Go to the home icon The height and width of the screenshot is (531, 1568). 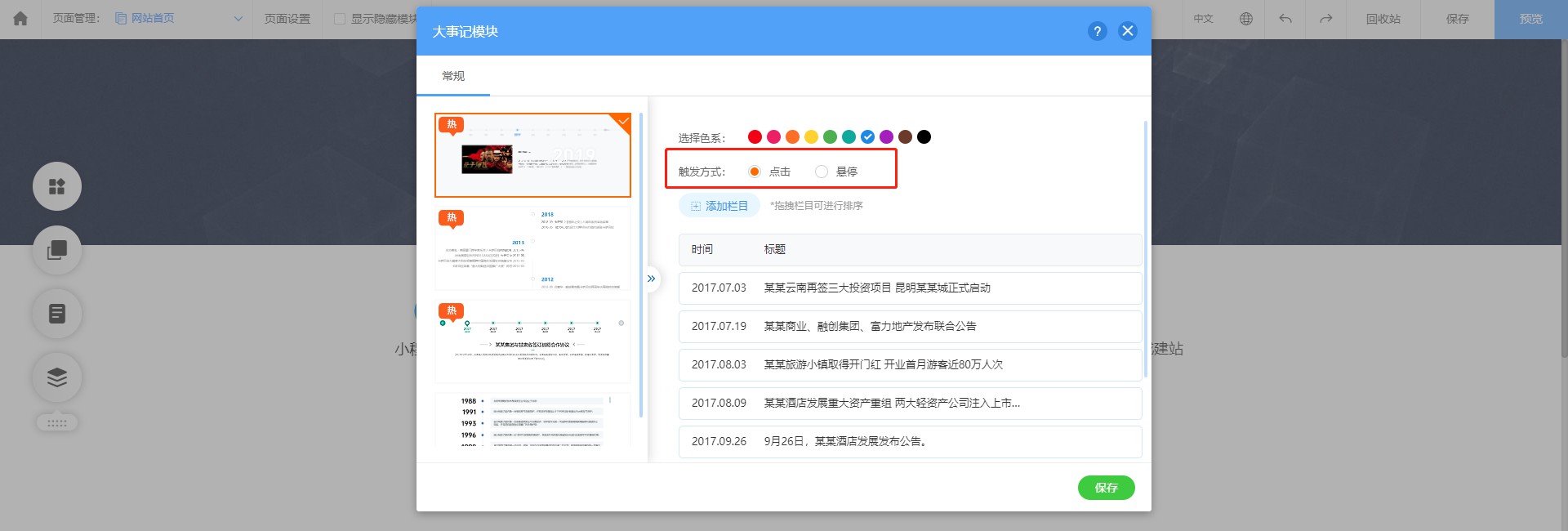[x=20, y=18]
